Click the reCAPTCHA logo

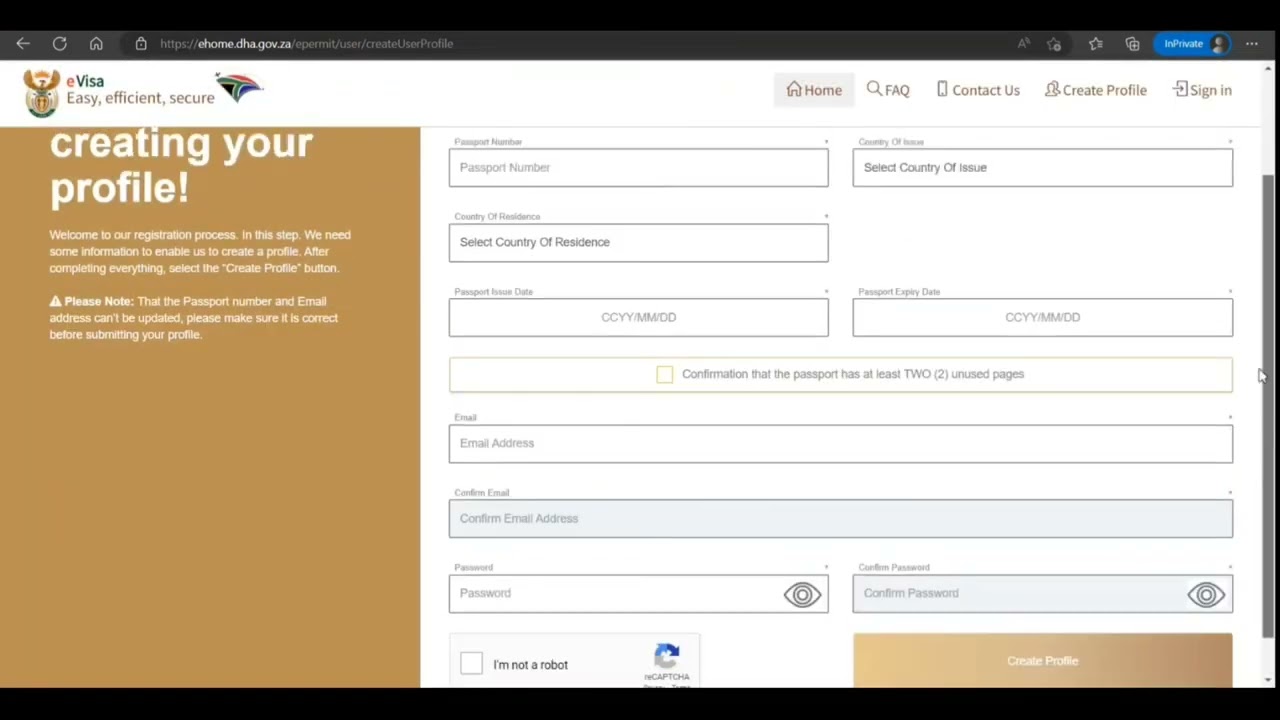click(x=667, y=656)
